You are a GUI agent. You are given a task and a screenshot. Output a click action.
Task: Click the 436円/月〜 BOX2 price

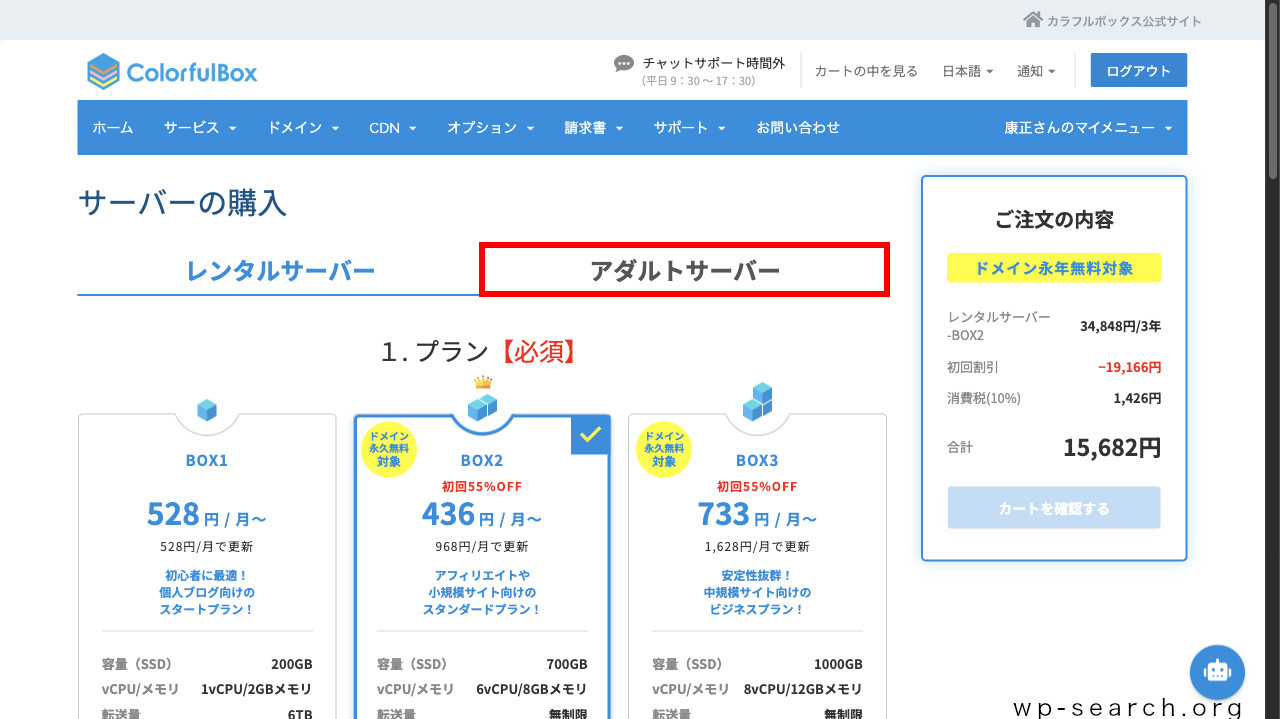pos(482,515)
